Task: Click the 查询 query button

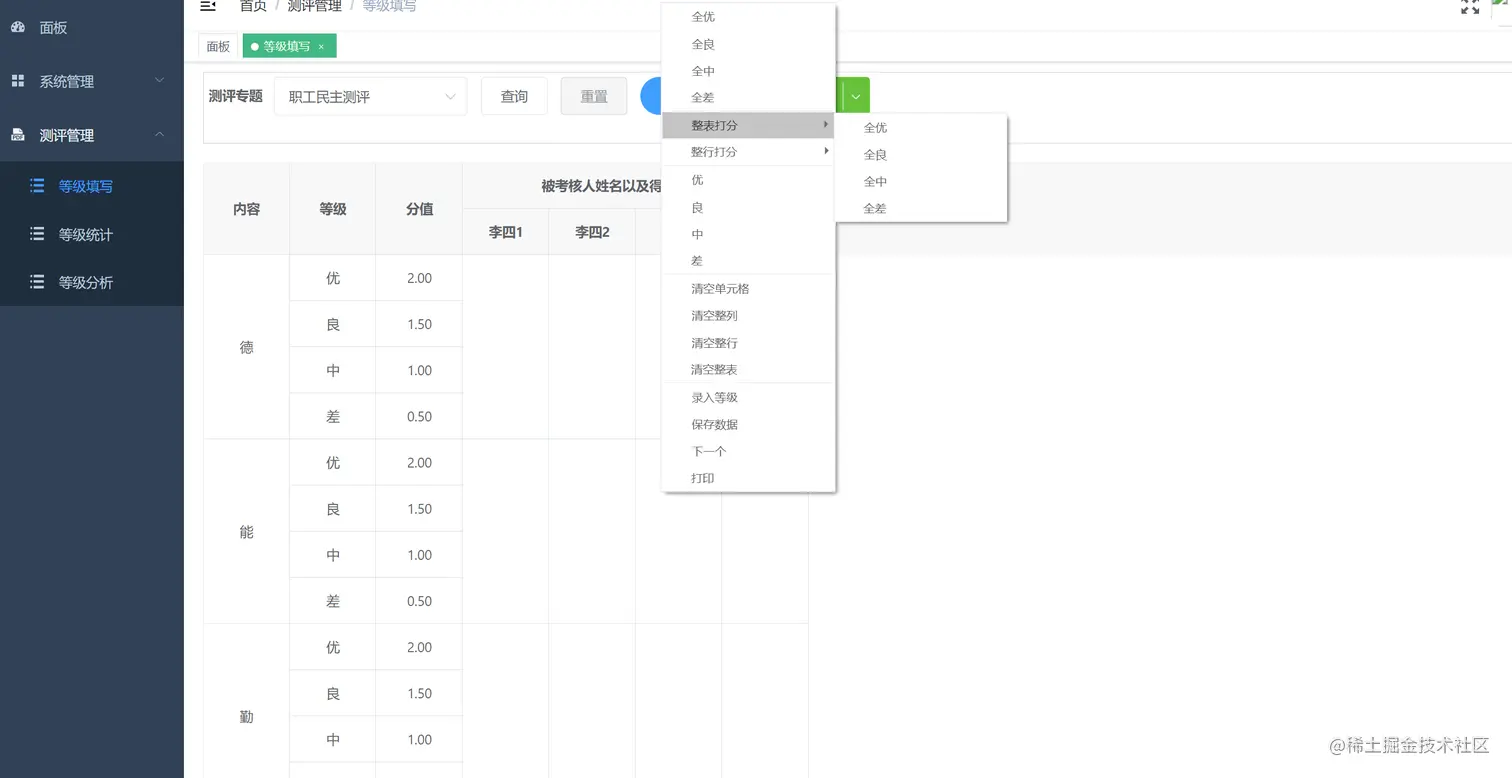Action: tap(513, 96)
